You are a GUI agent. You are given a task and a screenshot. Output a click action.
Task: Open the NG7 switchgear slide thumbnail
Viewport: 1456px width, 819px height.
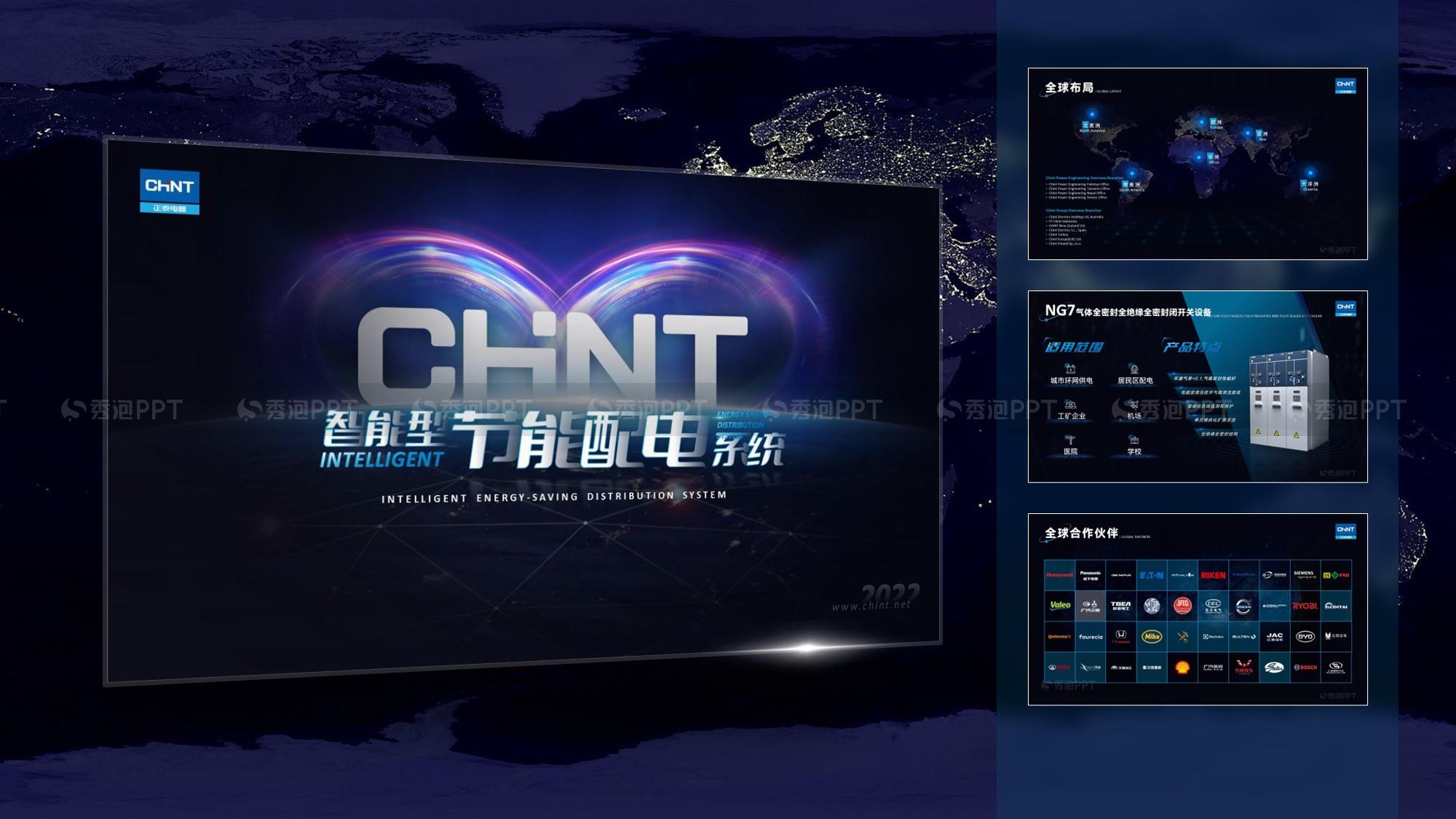(x=1198, y=387)
